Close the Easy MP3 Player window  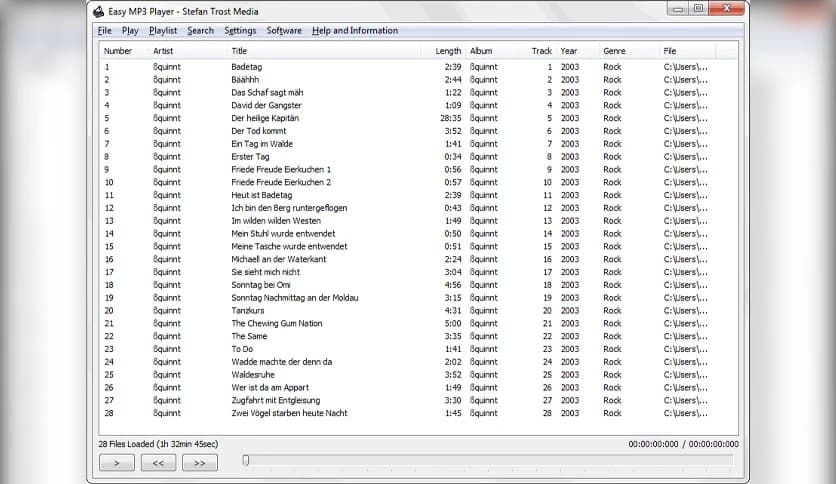726,9
